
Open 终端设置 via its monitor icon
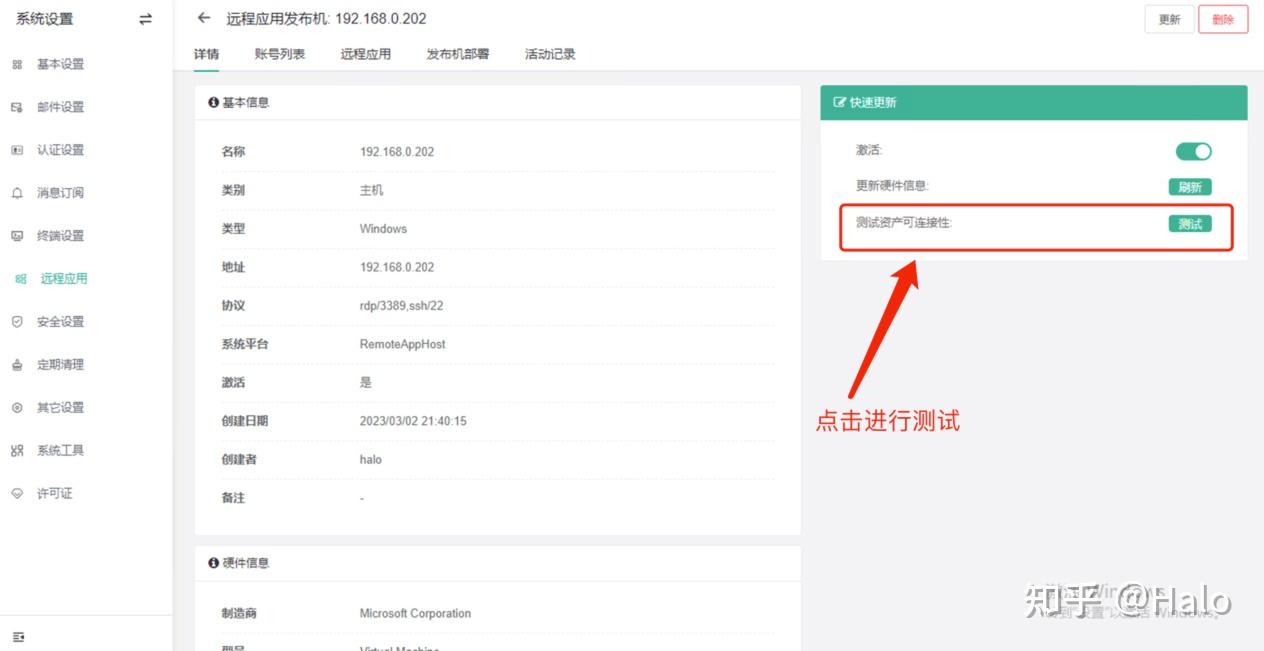17,235
